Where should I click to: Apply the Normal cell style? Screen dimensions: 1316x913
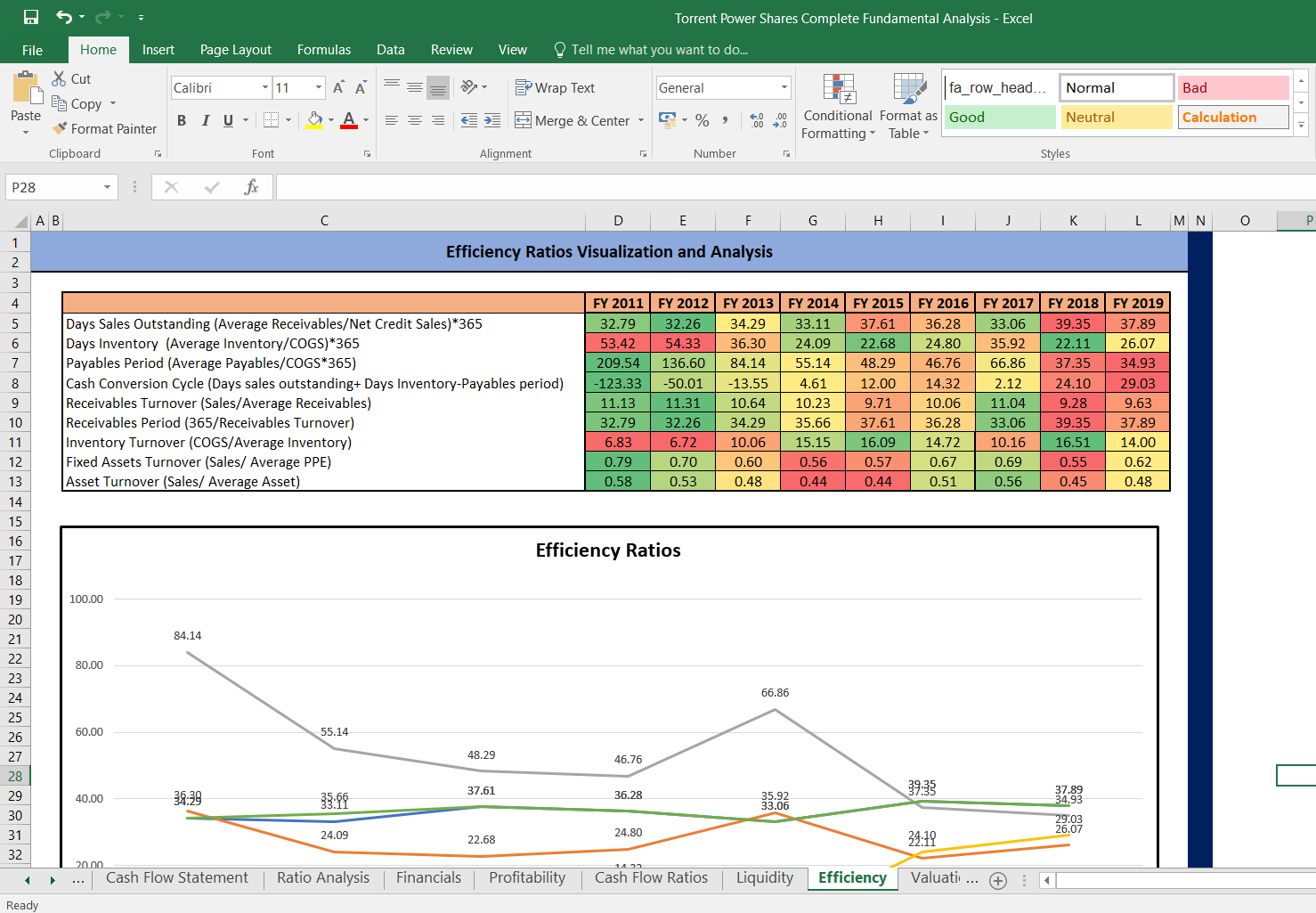1117,87
